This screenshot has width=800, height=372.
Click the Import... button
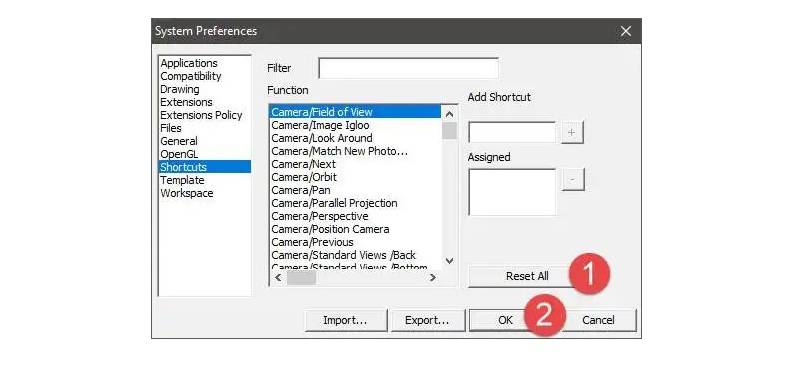pyautogui.click(x=345, y=320)
